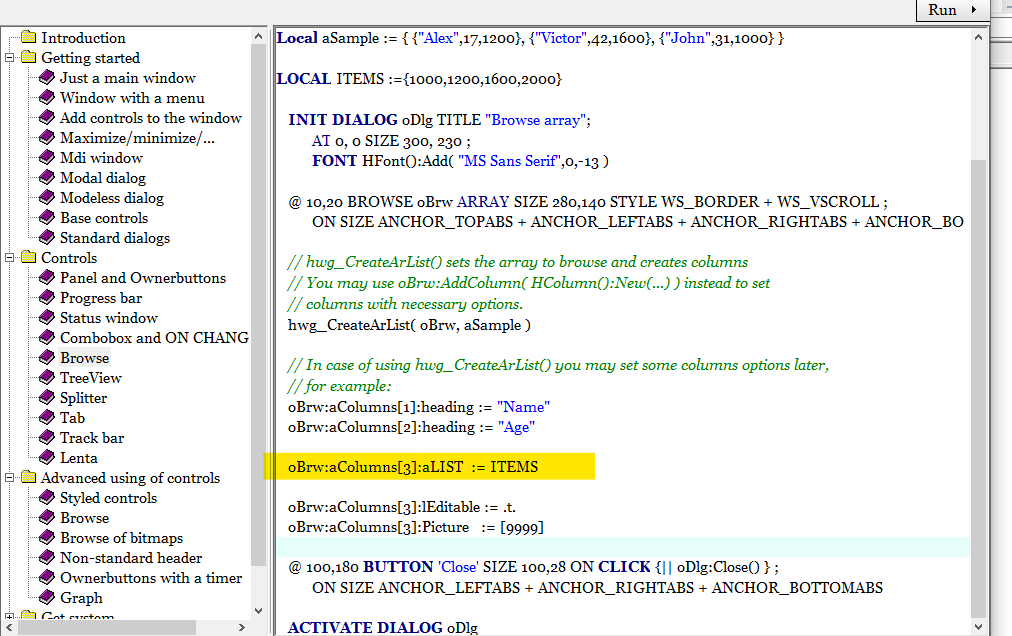Open the Track bar topic
1012x636 pixels.
click(x=92, y=438)
